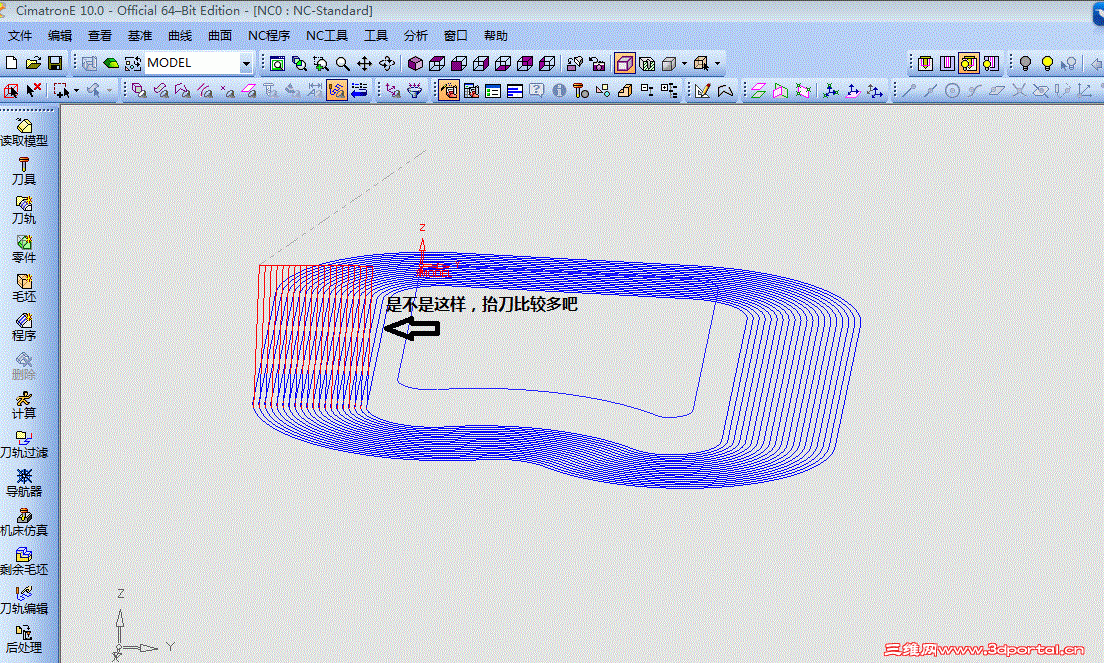Open the 帮助 menu
Viewport: 1104px width, 663px height.
coord(495,36)
